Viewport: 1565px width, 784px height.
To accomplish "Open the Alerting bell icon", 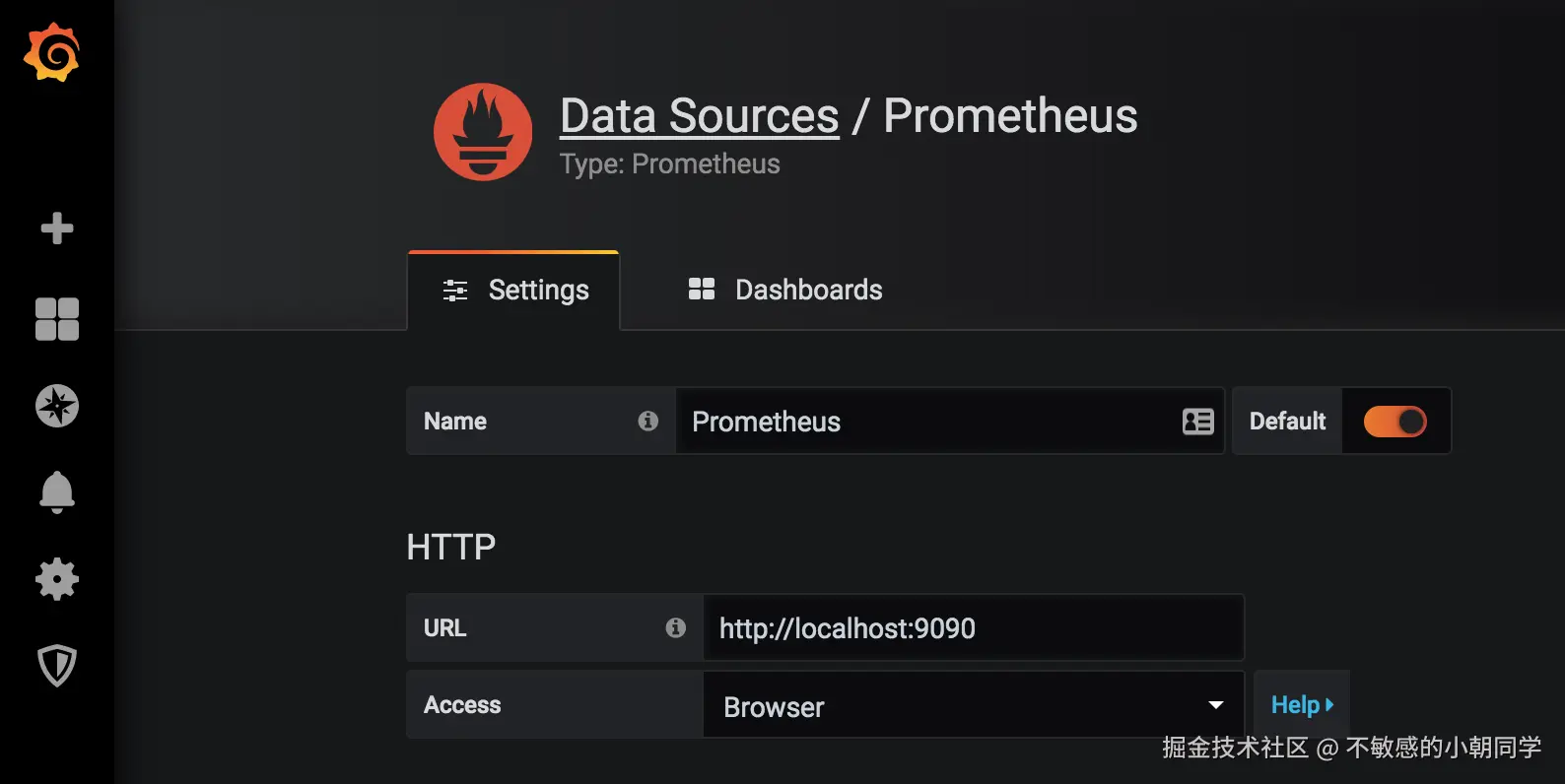I will pyautogui.click(x=57, y=491).
